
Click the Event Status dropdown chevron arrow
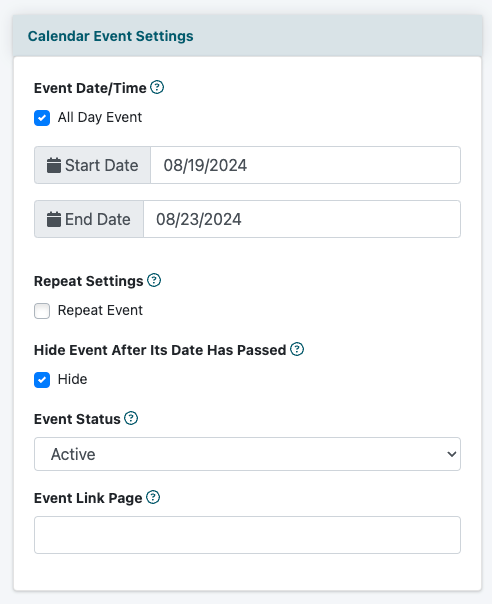click(452, 454)
